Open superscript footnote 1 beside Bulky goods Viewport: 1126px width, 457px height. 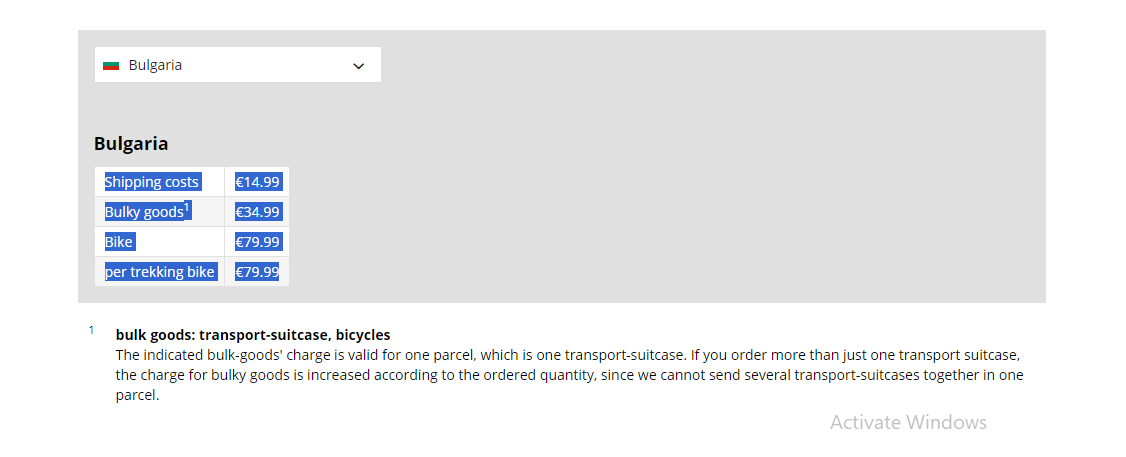(187, 207)
